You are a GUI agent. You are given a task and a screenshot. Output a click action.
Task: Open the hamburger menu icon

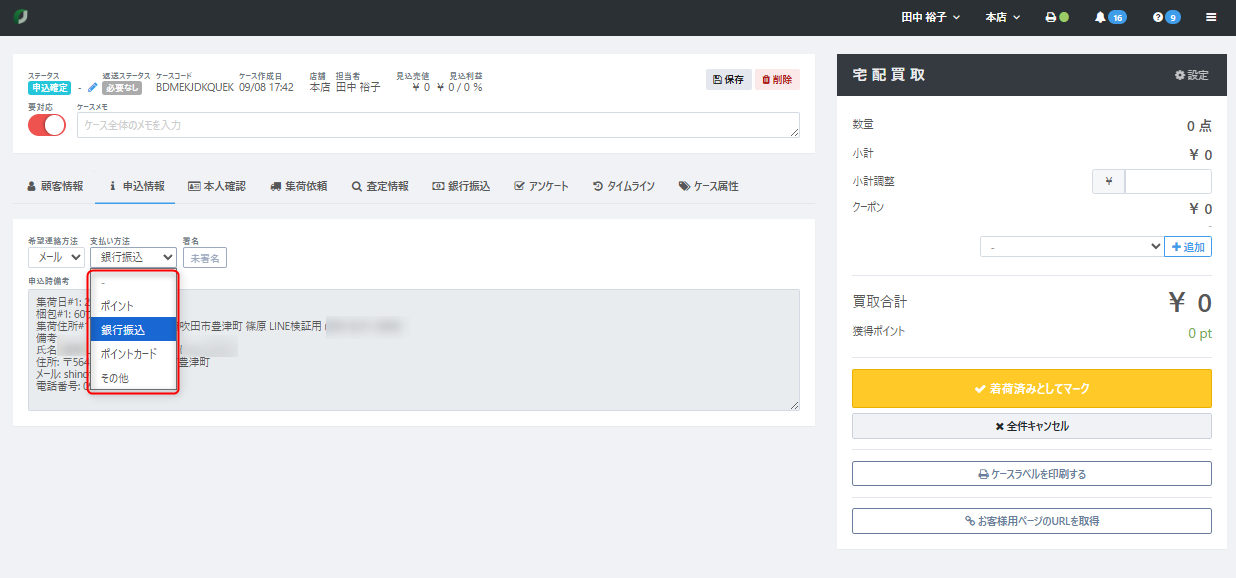(1211, 17)
